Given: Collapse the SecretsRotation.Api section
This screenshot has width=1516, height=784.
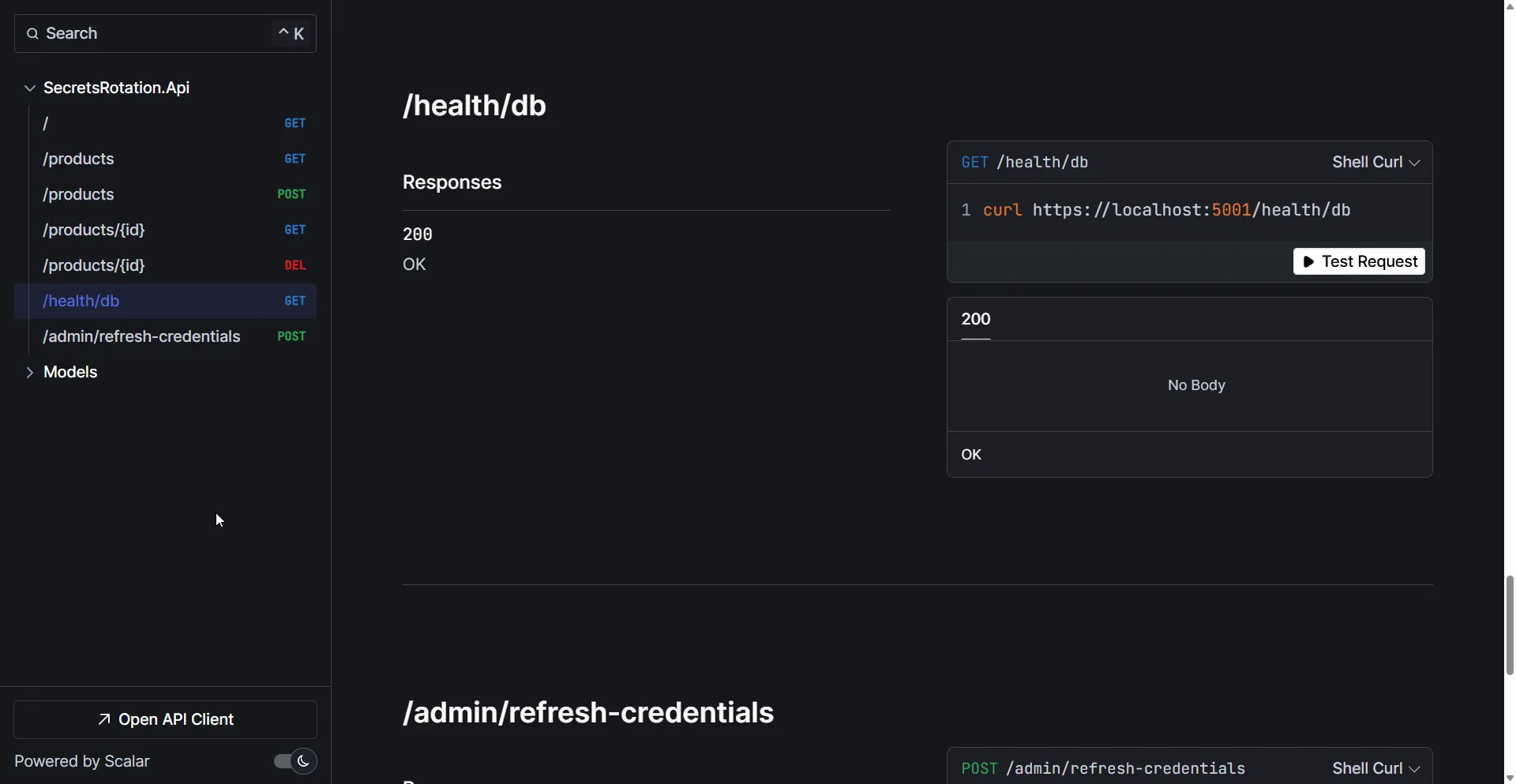Looking at the screenshot, I should coord(30,88).
